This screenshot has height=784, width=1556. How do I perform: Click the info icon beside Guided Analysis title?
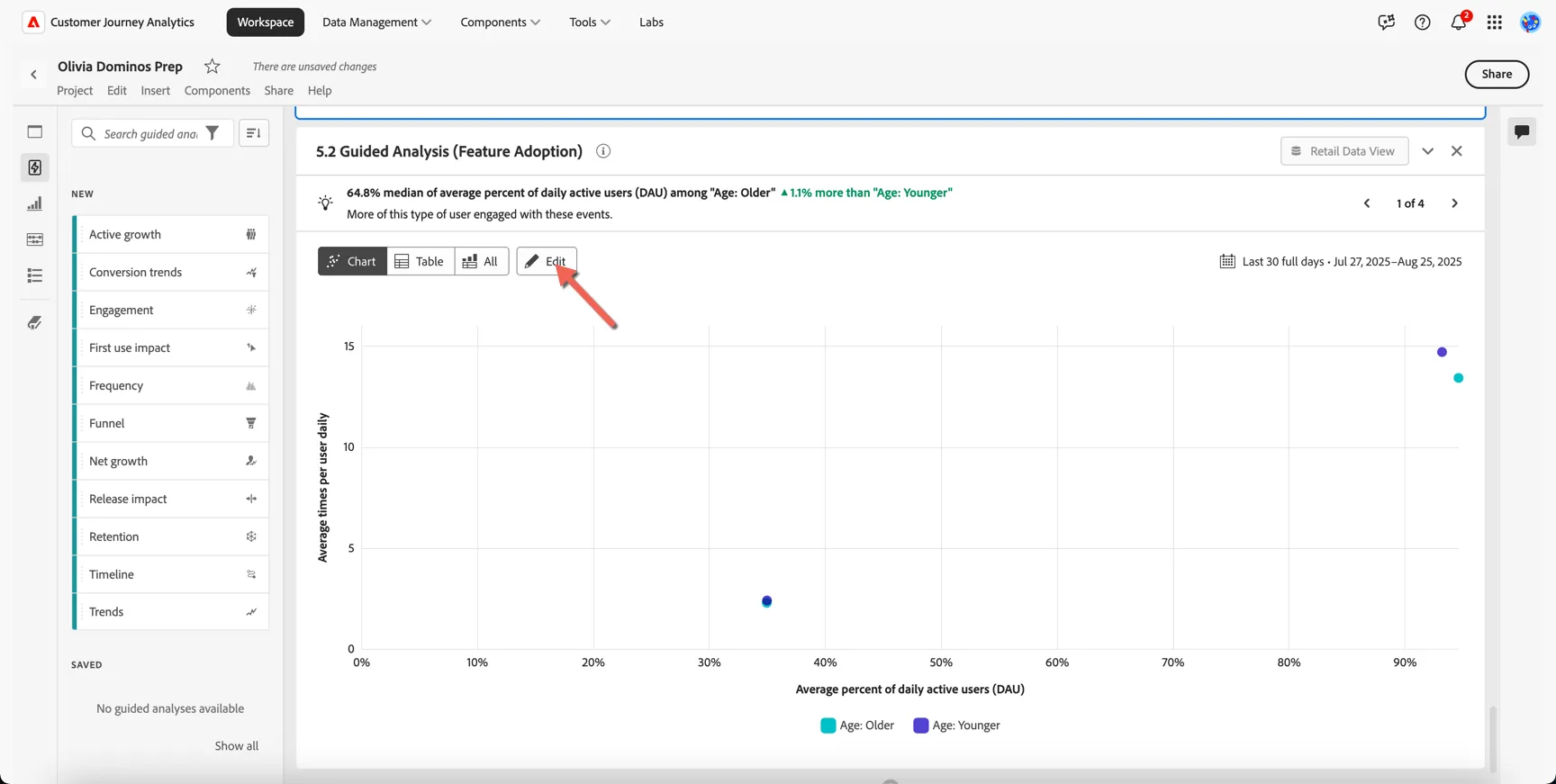point(603,151)
